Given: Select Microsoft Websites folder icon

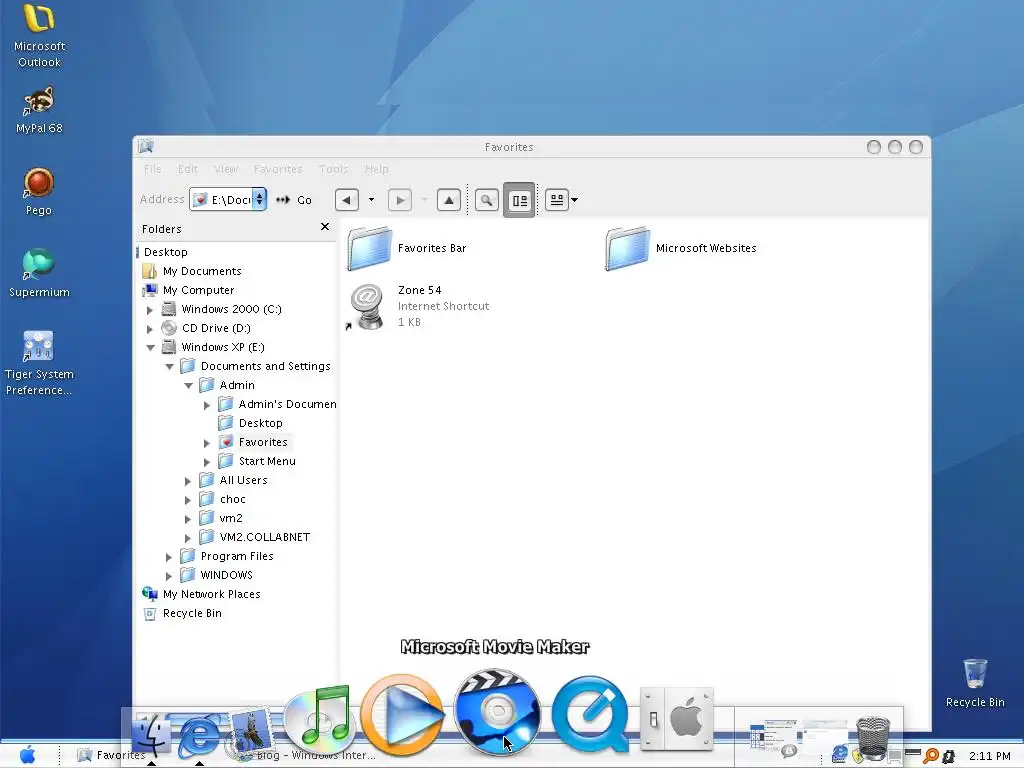Looking at the screenshot, I should point(628,248).
